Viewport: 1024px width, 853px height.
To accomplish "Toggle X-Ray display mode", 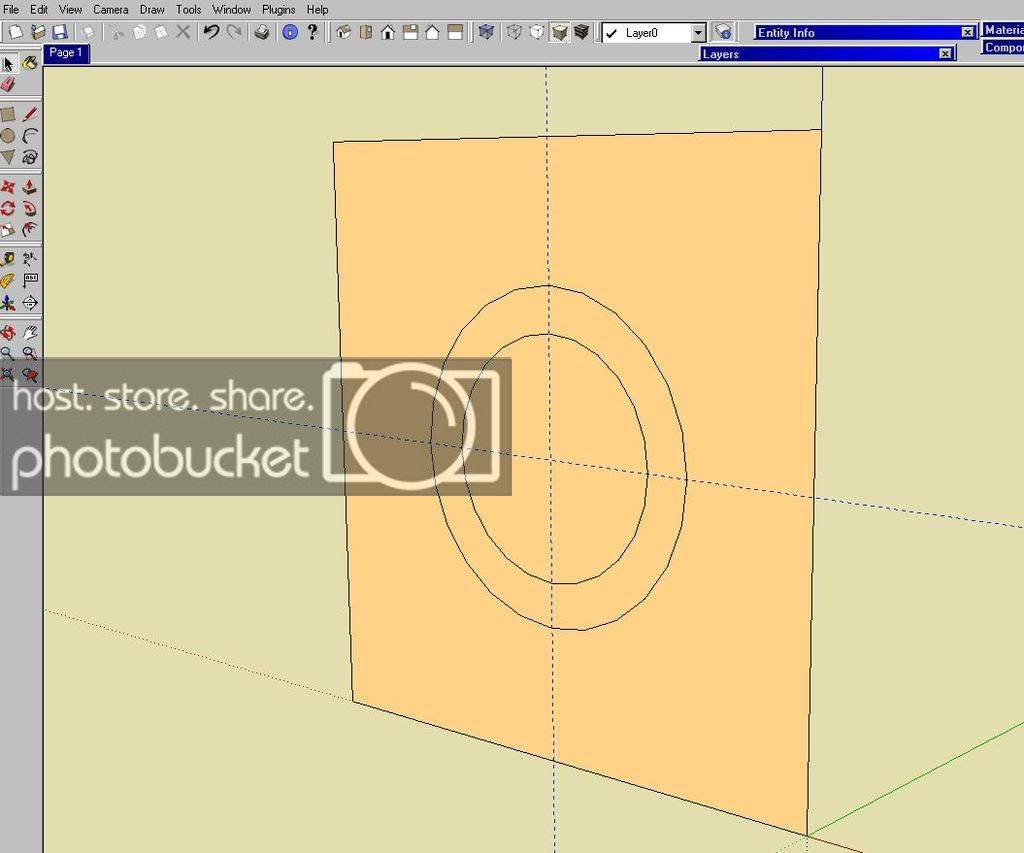I will click(x=486, y=32).
